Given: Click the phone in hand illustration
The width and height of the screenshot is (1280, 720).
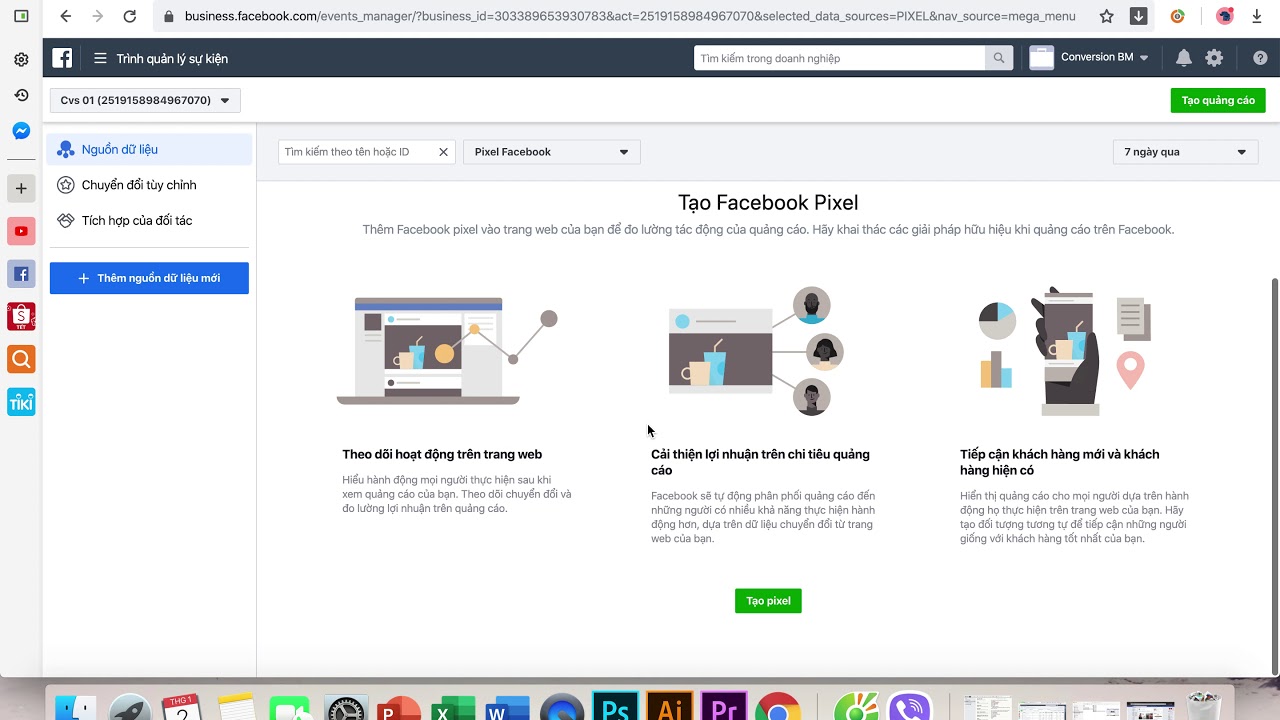Looking at the screenshot, I should coord(1065,350).
